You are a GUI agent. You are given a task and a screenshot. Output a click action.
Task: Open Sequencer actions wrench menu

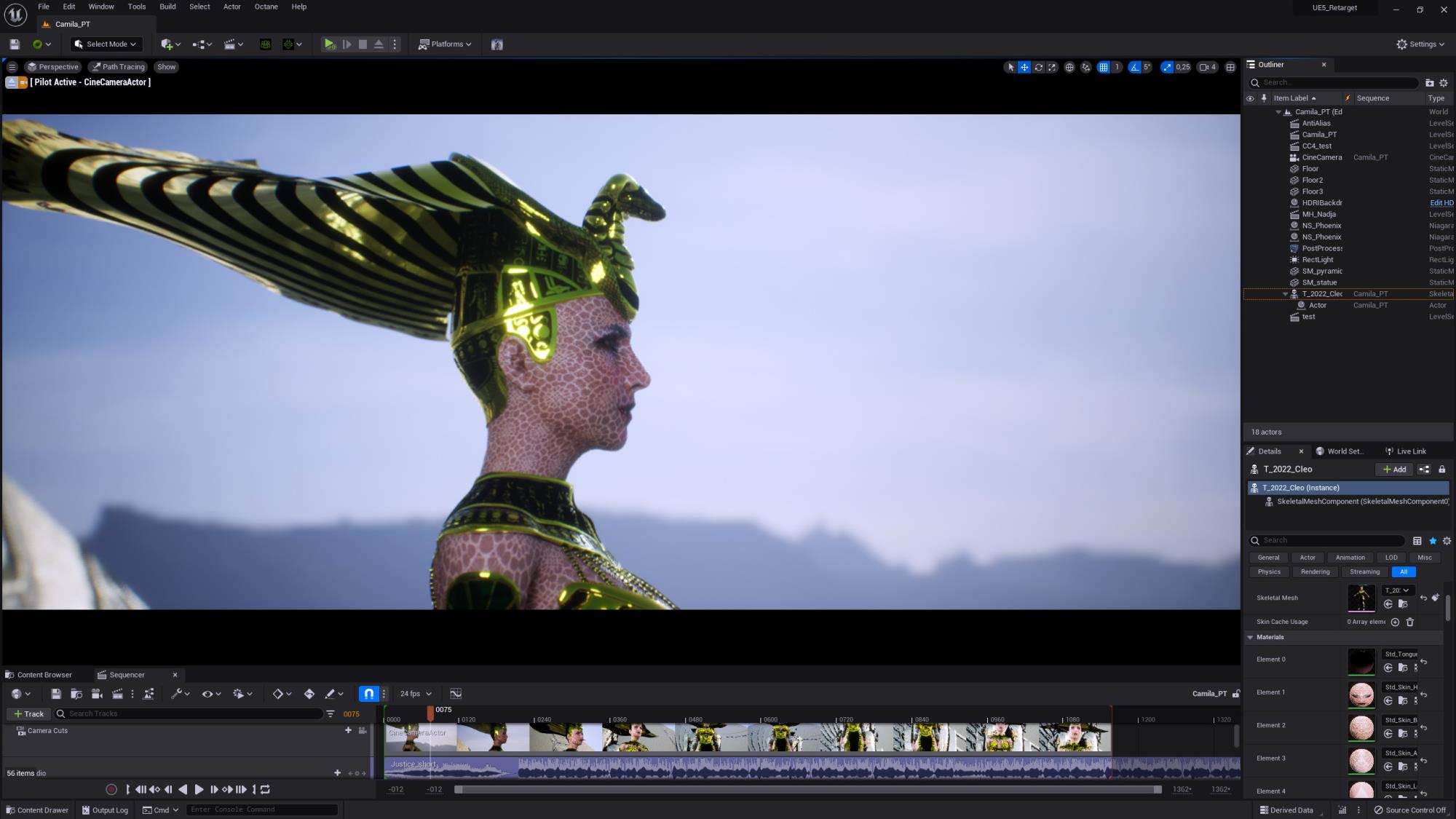[180, 694]
